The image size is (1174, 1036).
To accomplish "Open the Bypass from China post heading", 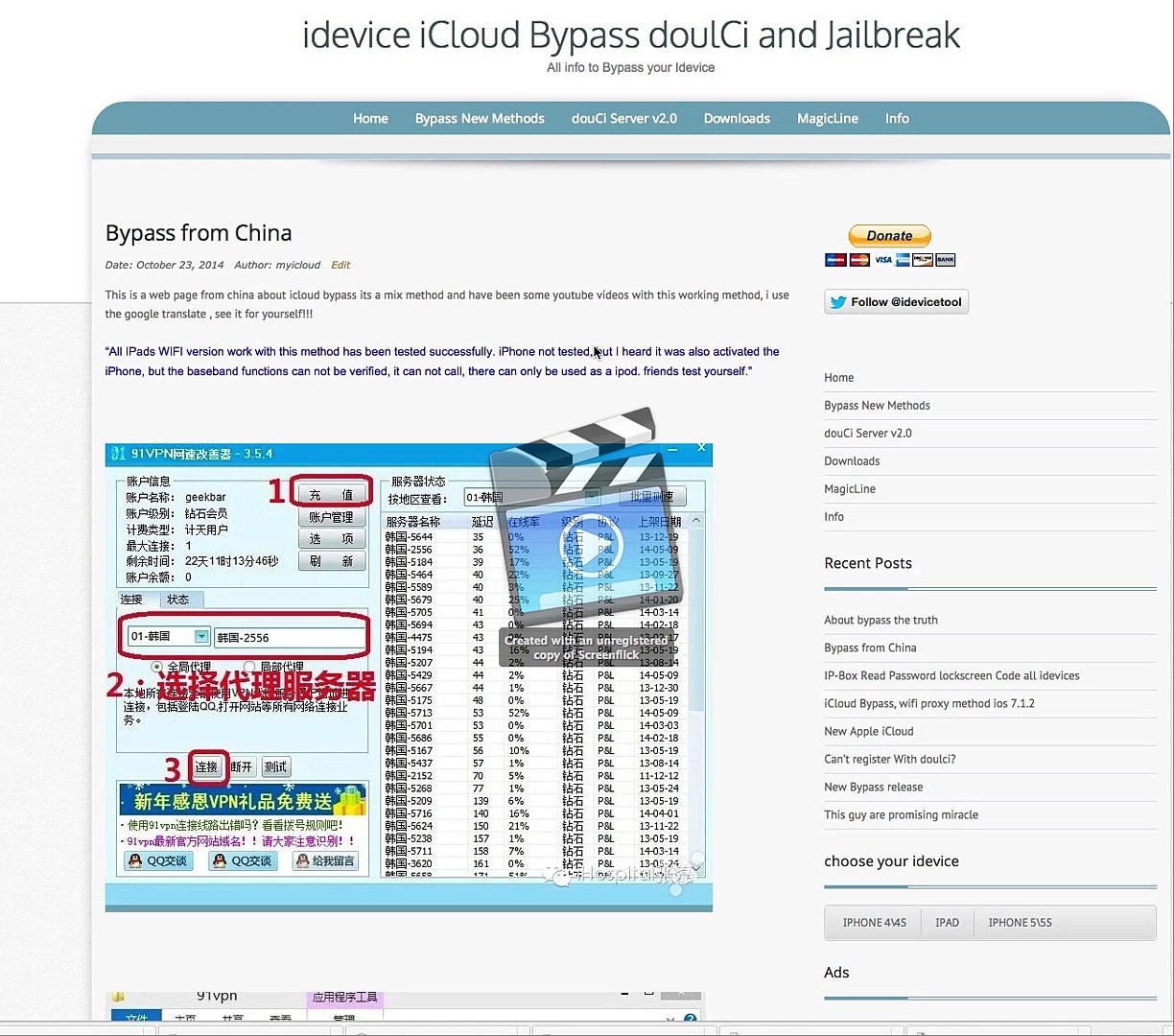I will click(x=199, y=233).
